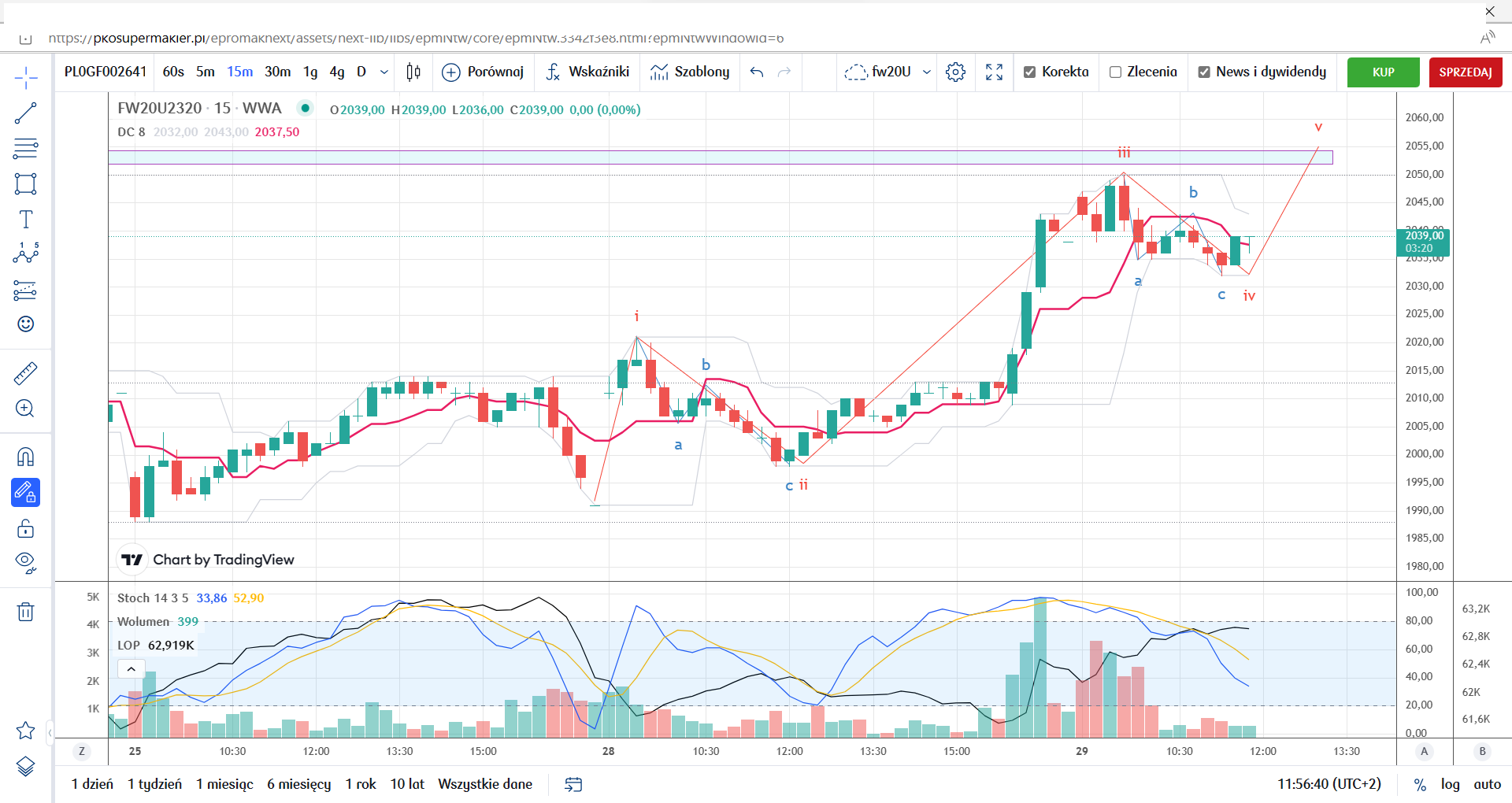This screenshot has height=803, width=1512.
Task: Select the 1g hourly interval
Action: (x=311, y=72)
